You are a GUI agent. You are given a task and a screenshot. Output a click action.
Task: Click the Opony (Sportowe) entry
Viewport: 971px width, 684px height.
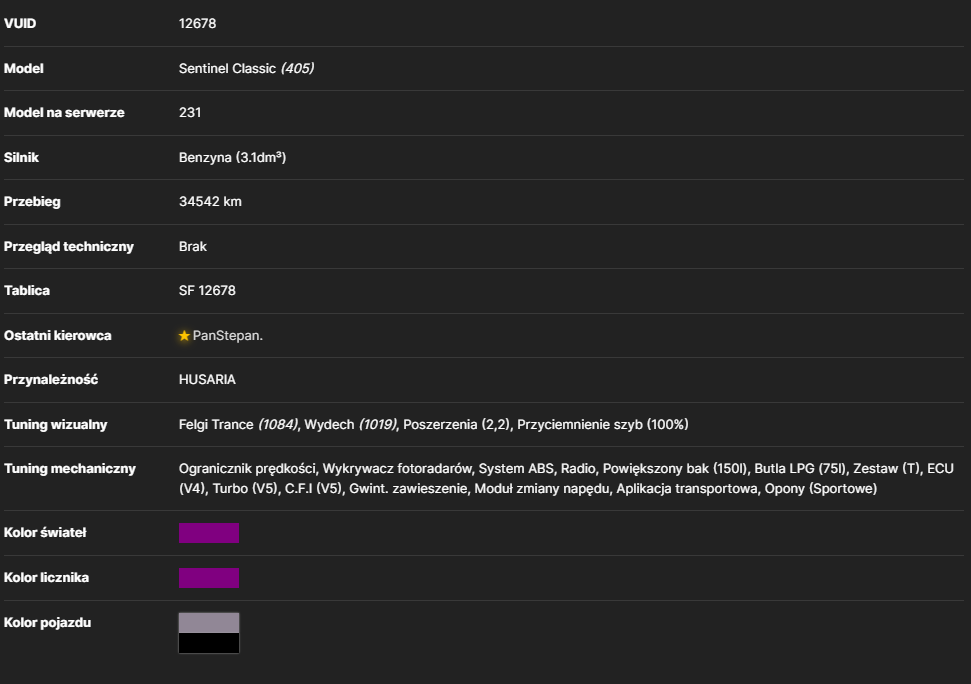point(821,488)
